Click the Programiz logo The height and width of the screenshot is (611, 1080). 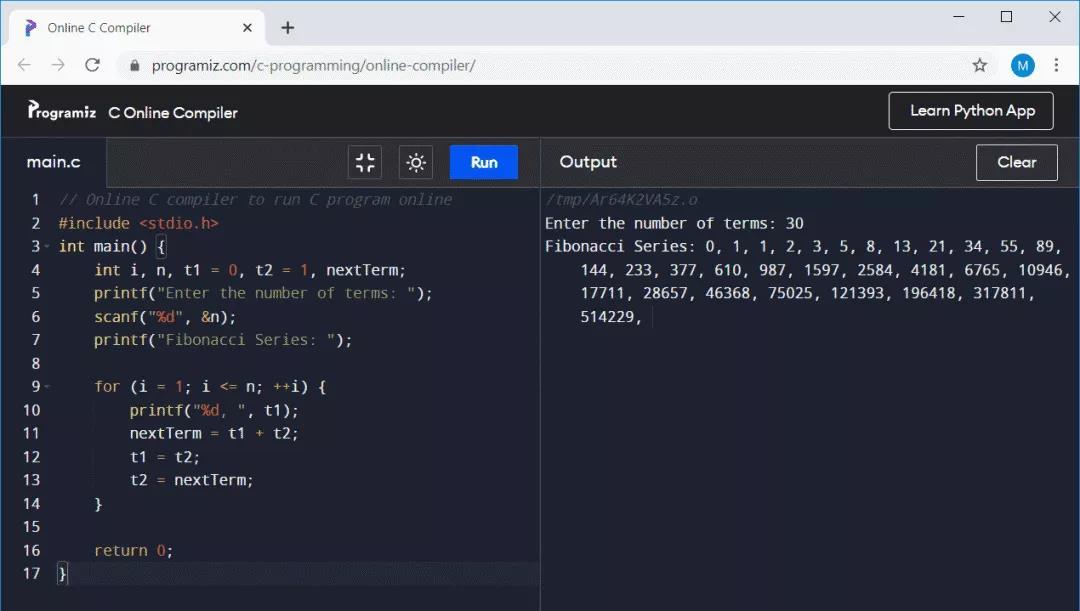coord(62,112)
